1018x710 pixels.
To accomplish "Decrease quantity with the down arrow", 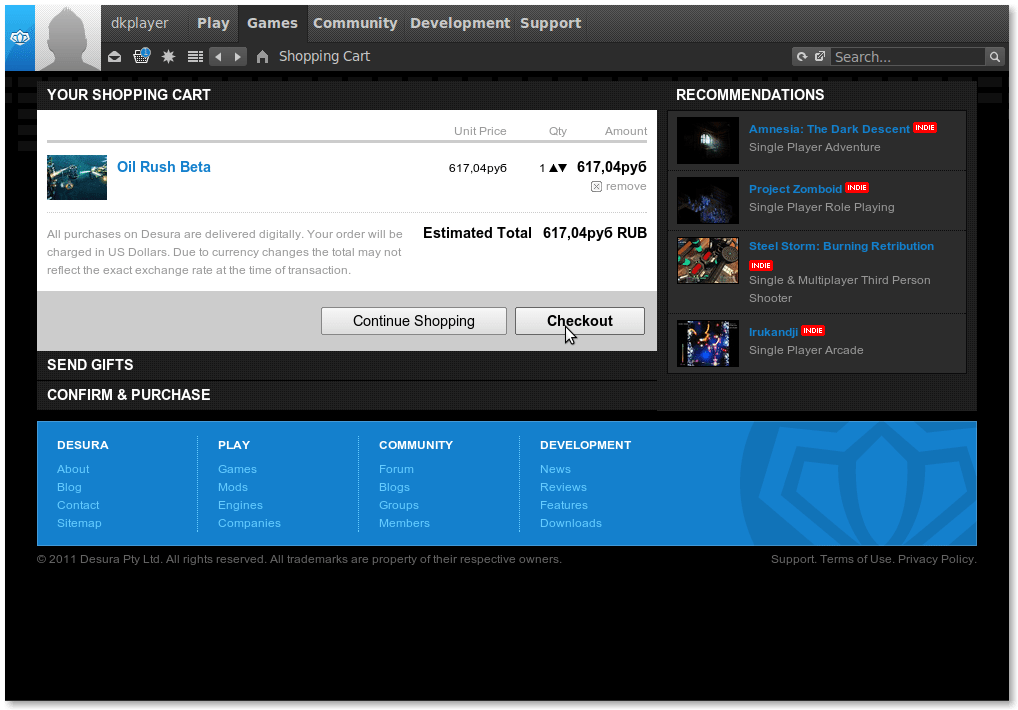I will coord(563,168).
